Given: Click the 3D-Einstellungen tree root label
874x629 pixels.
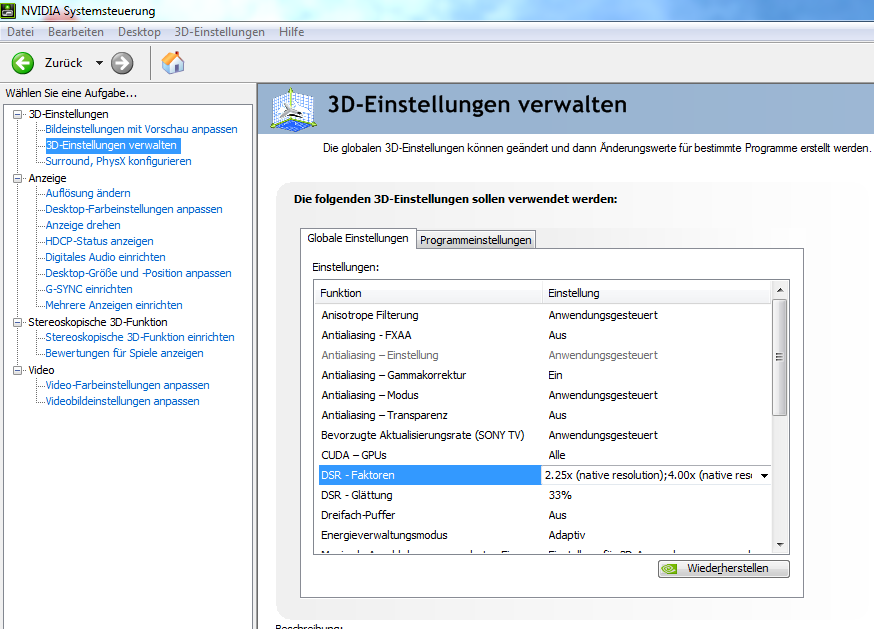Looking at the screenshot, I should tap(69, 114).
